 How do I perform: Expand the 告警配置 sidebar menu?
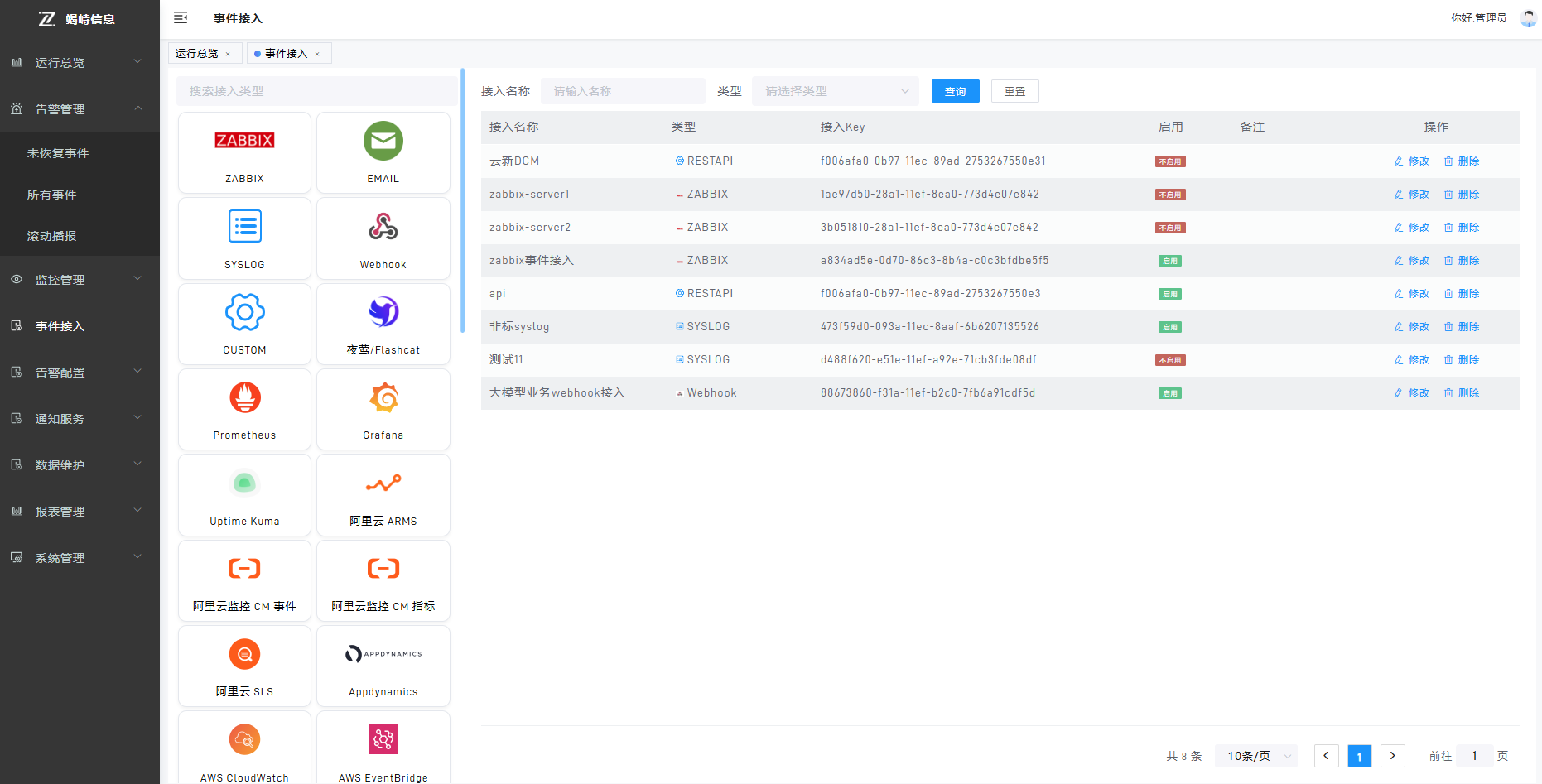pyautogui.click(x=80, y=373)
